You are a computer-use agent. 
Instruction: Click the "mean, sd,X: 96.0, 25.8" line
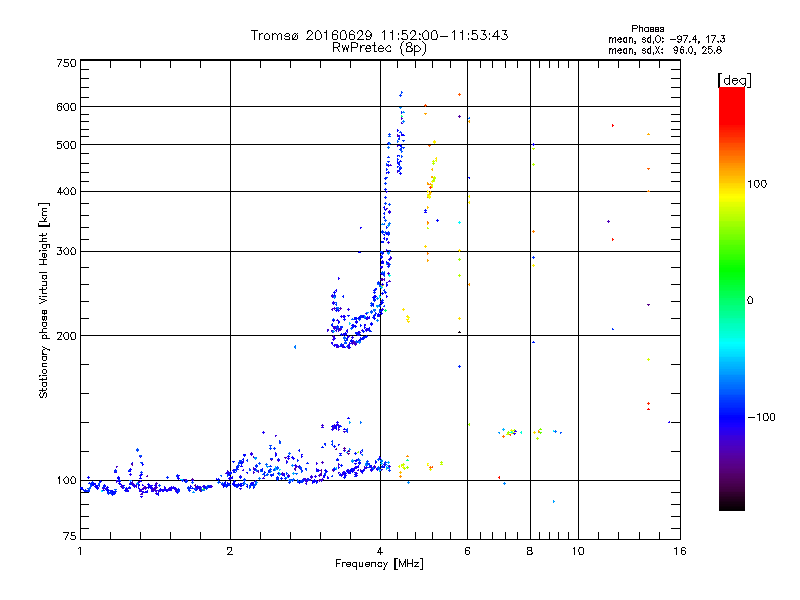point(665,51)
